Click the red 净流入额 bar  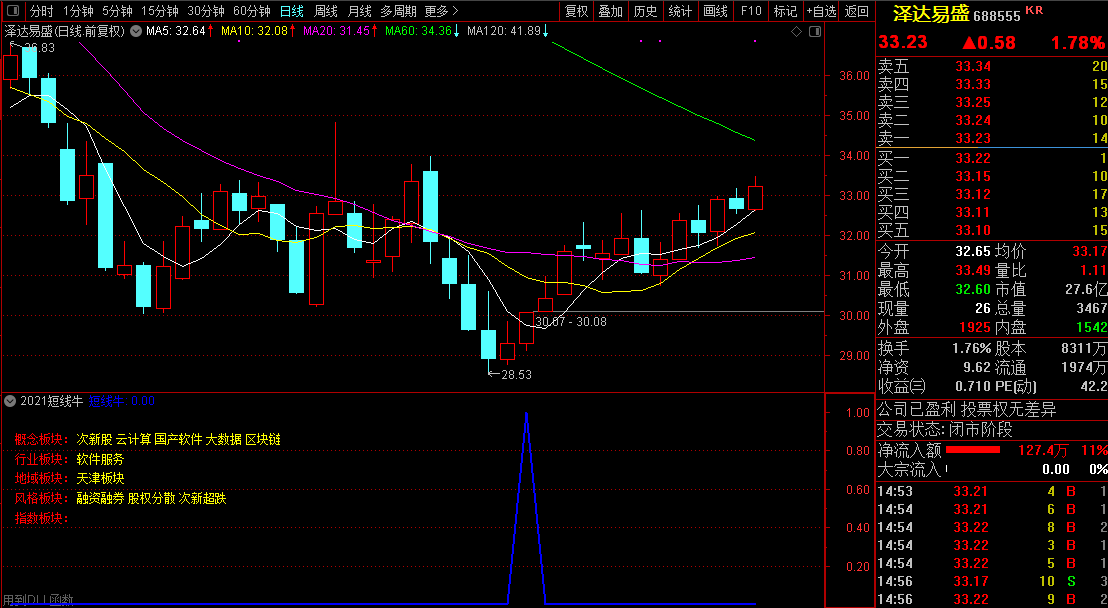(973, 450)
